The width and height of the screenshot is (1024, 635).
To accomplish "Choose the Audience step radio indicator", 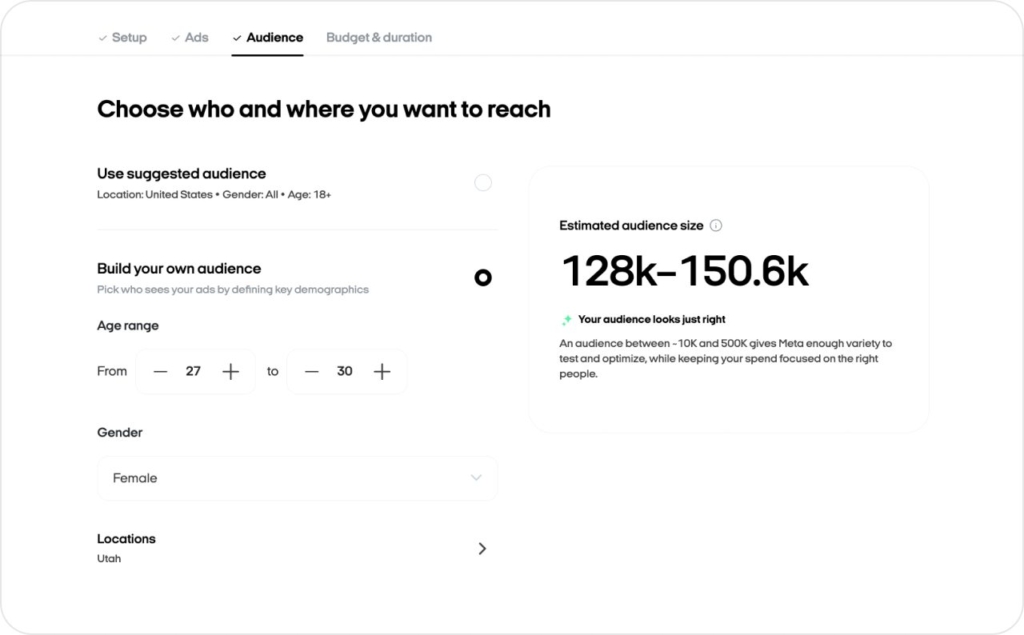I will [x=237, y=37].
